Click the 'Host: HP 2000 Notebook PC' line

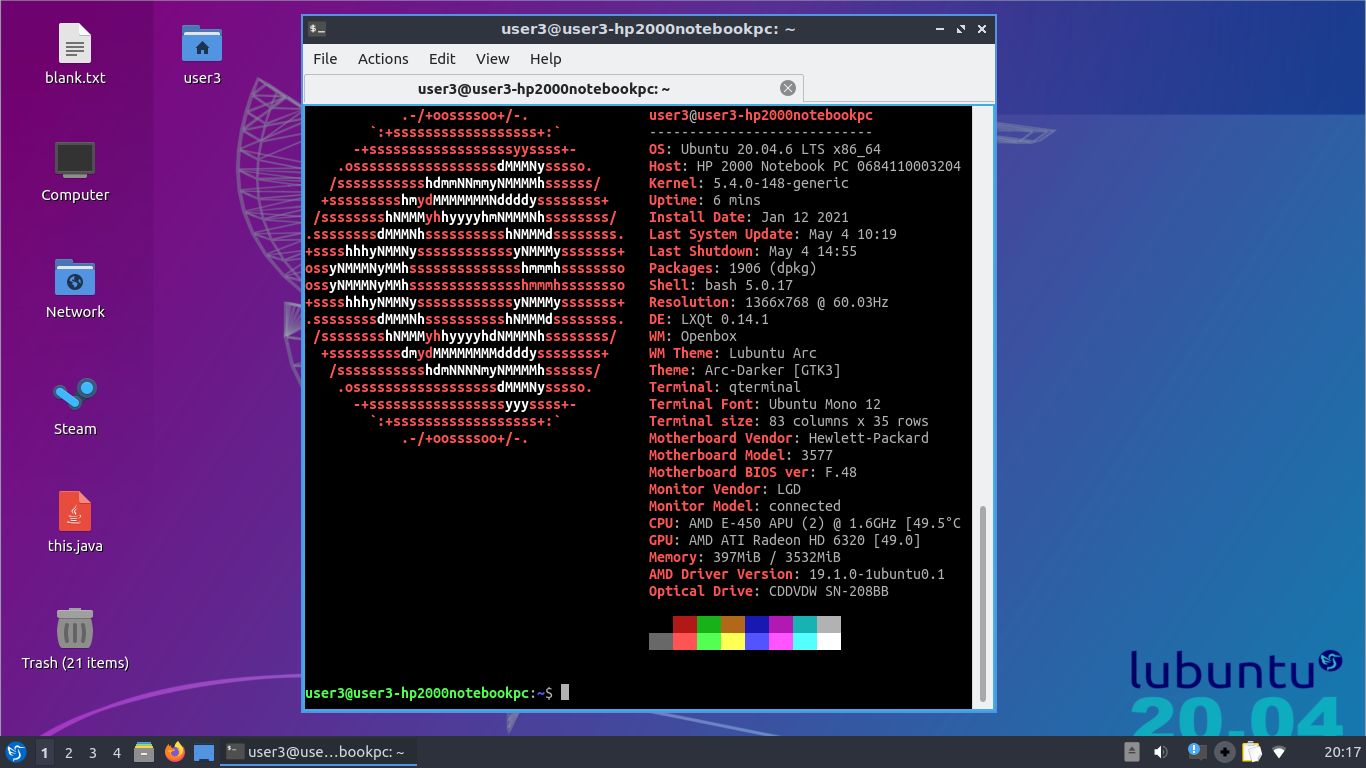click(x=804, y=166)
